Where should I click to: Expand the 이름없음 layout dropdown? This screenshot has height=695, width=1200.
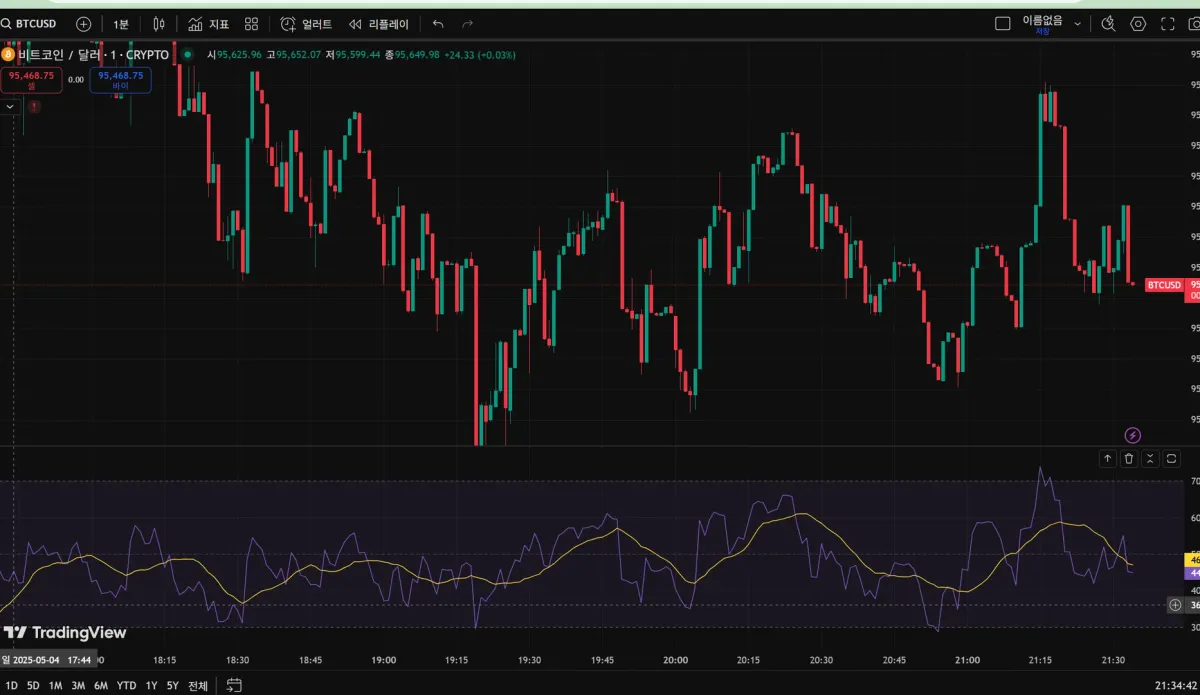1077,23
